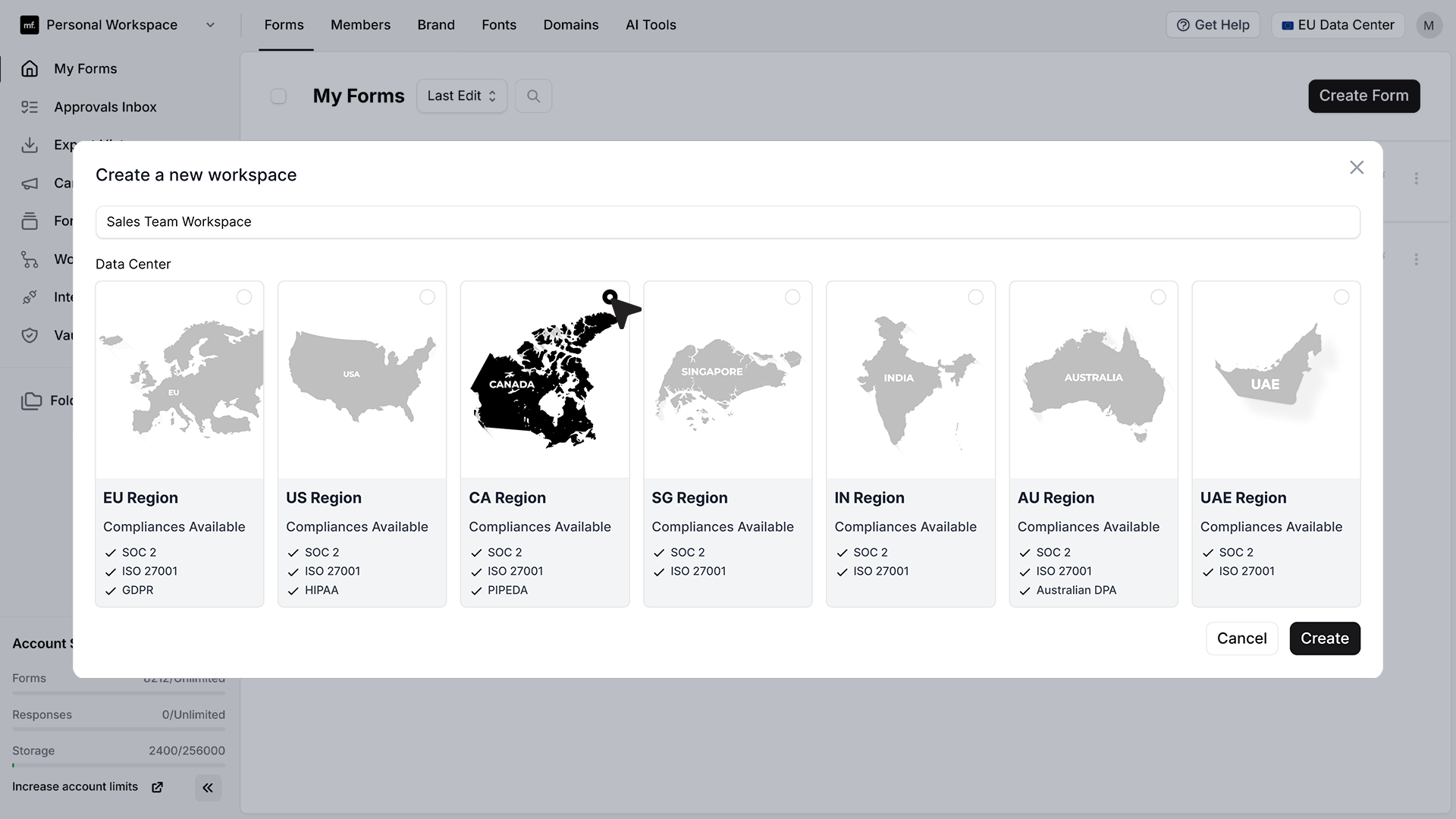
Task: Click the Create button in dialog
Action: tap(1325, 639)
